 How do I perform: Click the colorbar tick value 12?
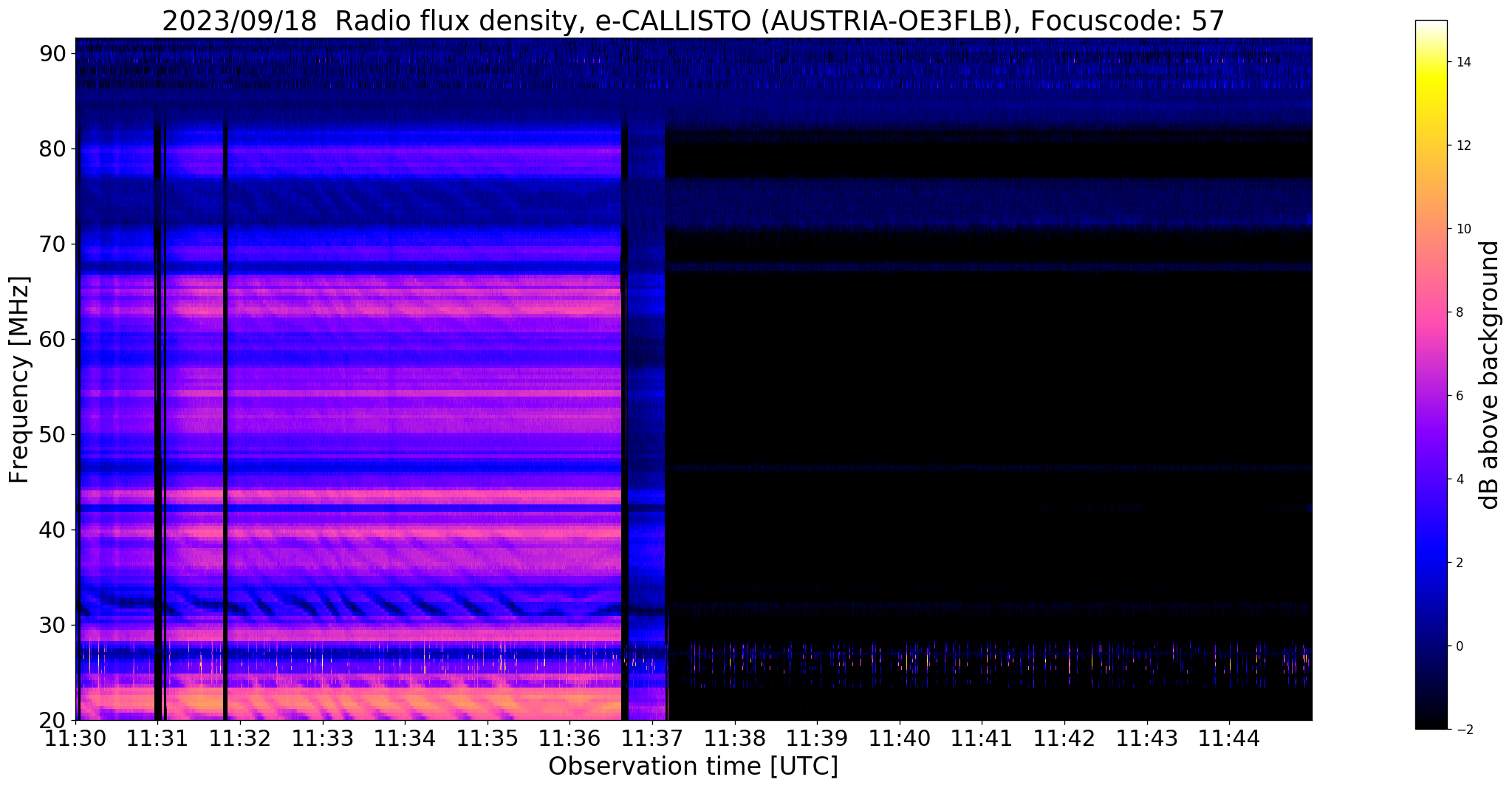(1463, 145)
